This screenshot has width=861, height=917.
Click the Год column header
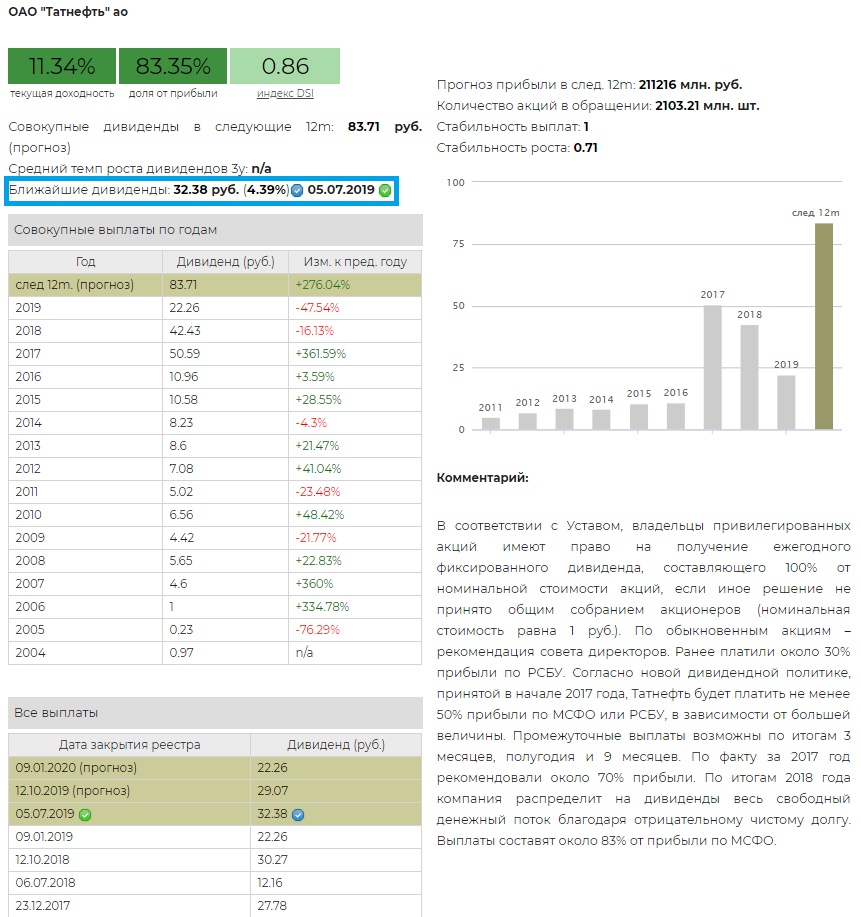tap(85, 262)
